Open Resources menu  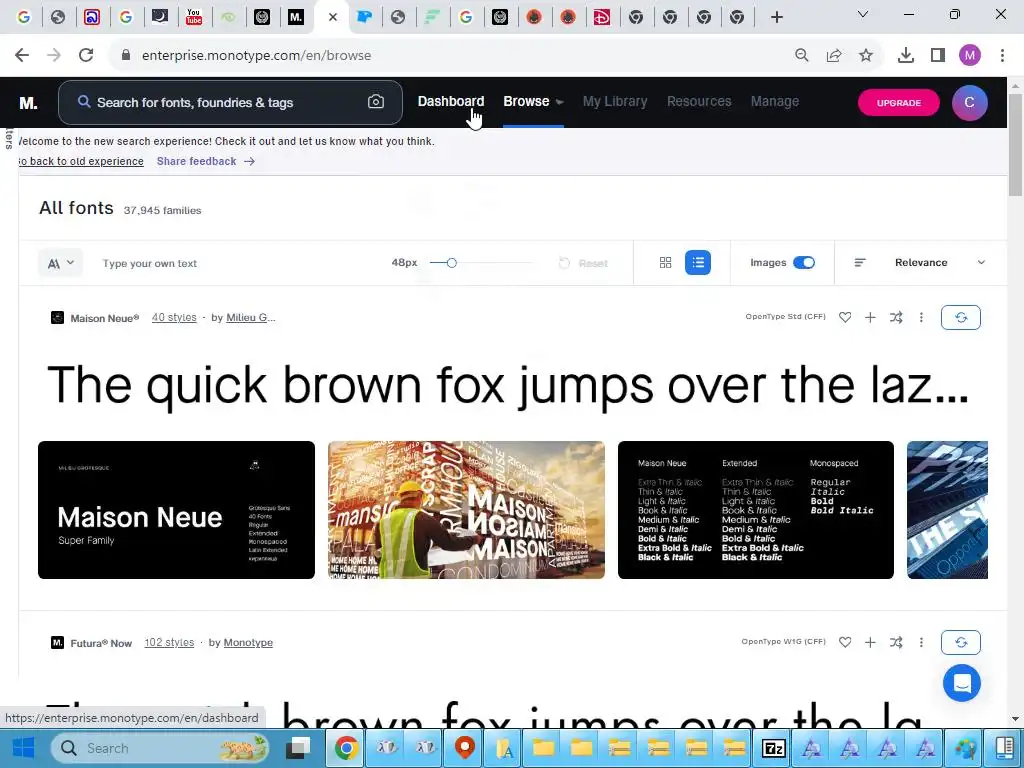tap(699, 101)
